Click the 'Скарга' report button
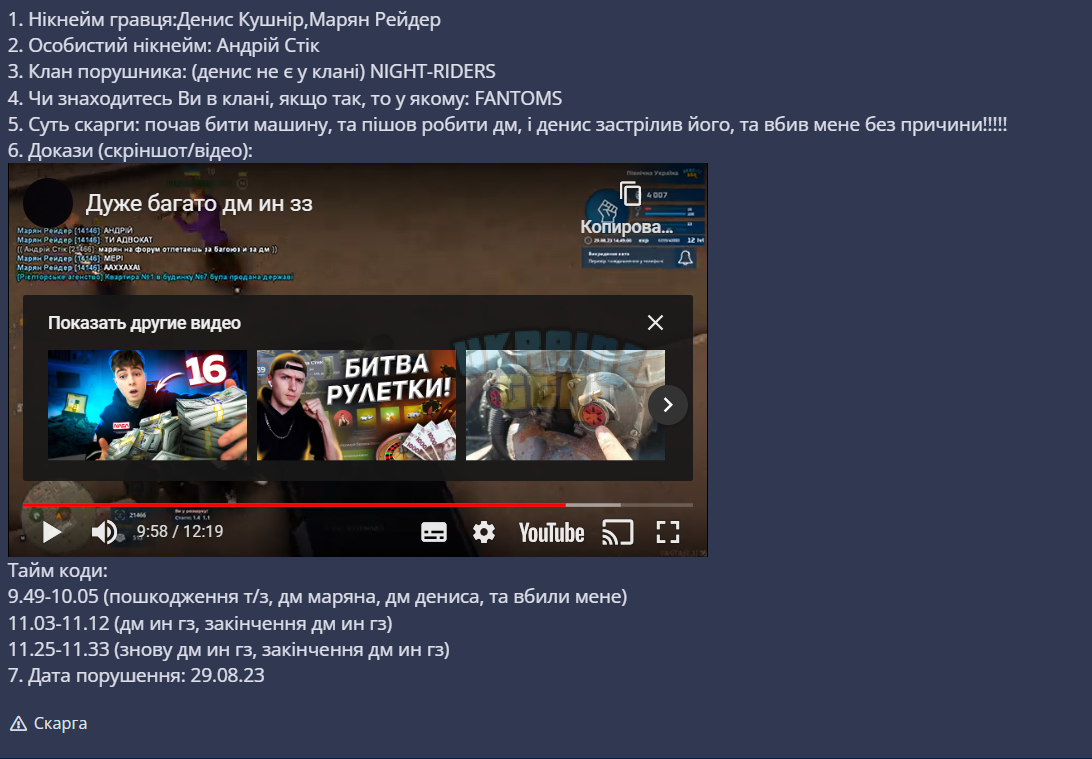The height and width of the screenshot is (759, 1092). [49, 723]
